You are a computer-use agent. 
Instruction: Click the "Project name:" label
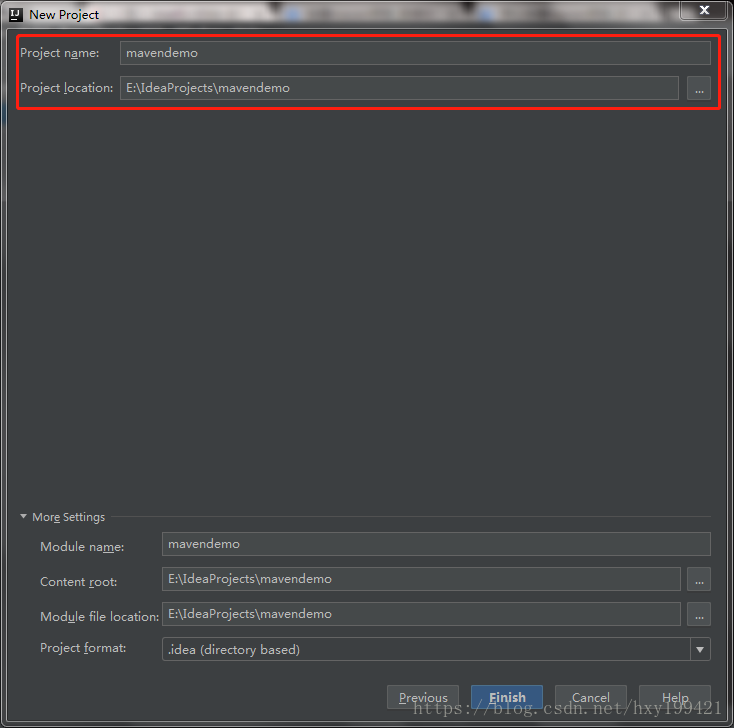tap(59, 53)
